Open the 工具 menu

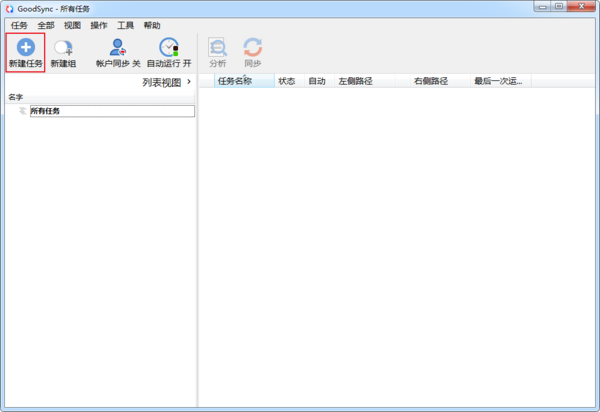point(125,25)
